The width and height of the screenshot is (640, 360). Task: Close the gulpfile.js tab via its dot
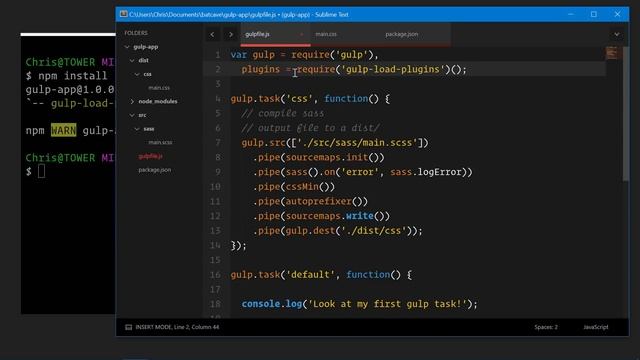point(302,34)
